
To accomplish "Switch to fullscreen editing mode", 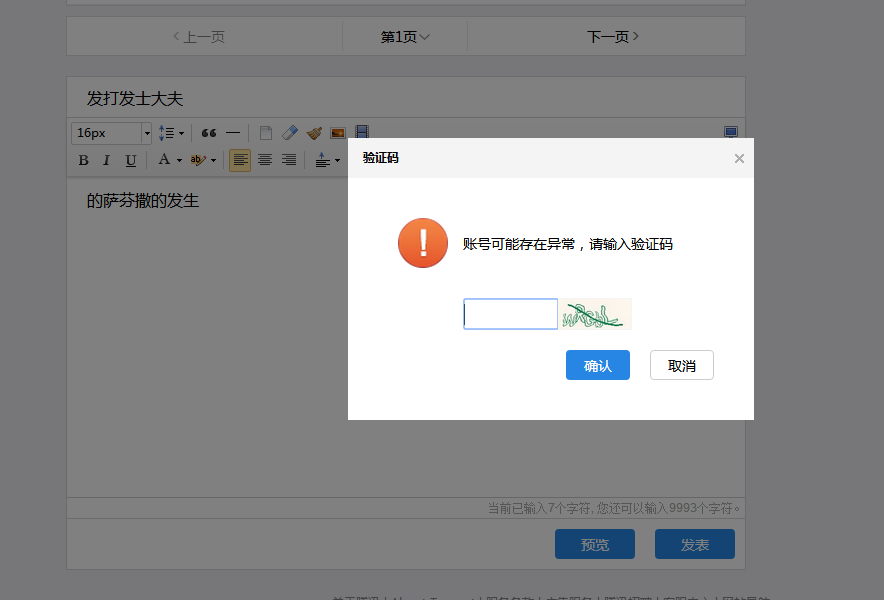I will [731, 131].
